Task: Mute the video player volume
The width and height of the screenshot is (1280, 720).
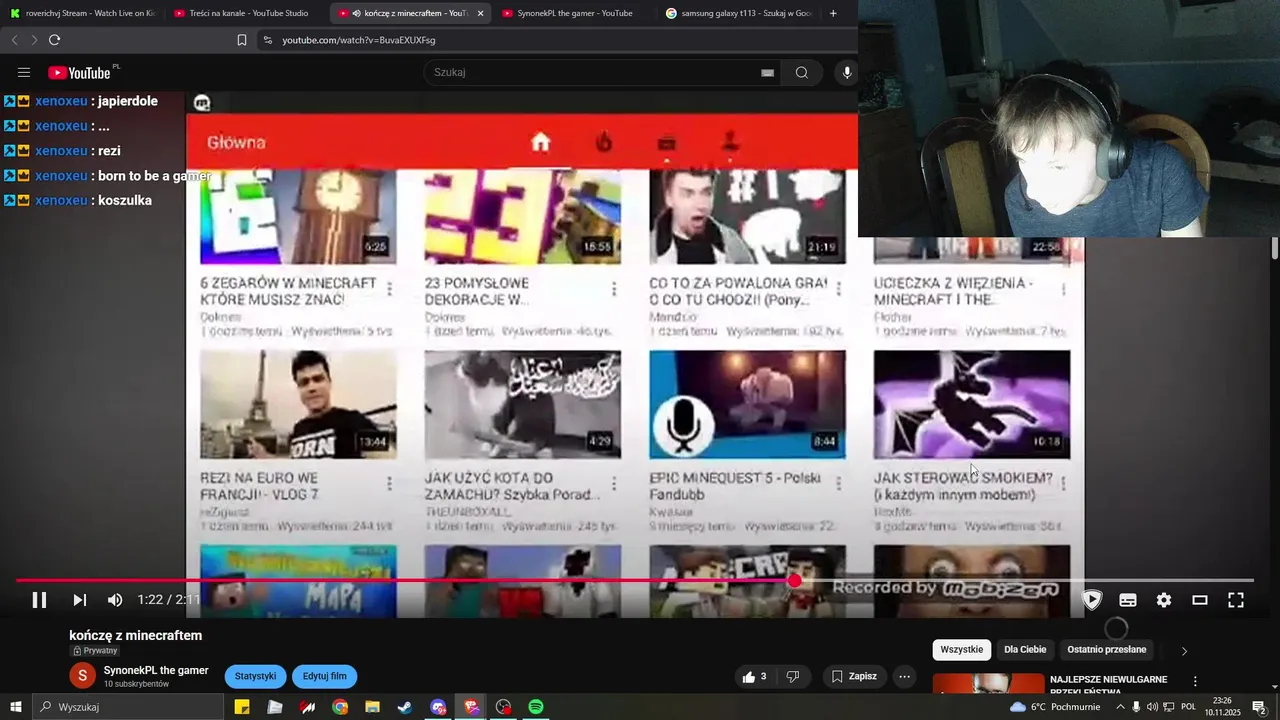Action: [115, 600]
